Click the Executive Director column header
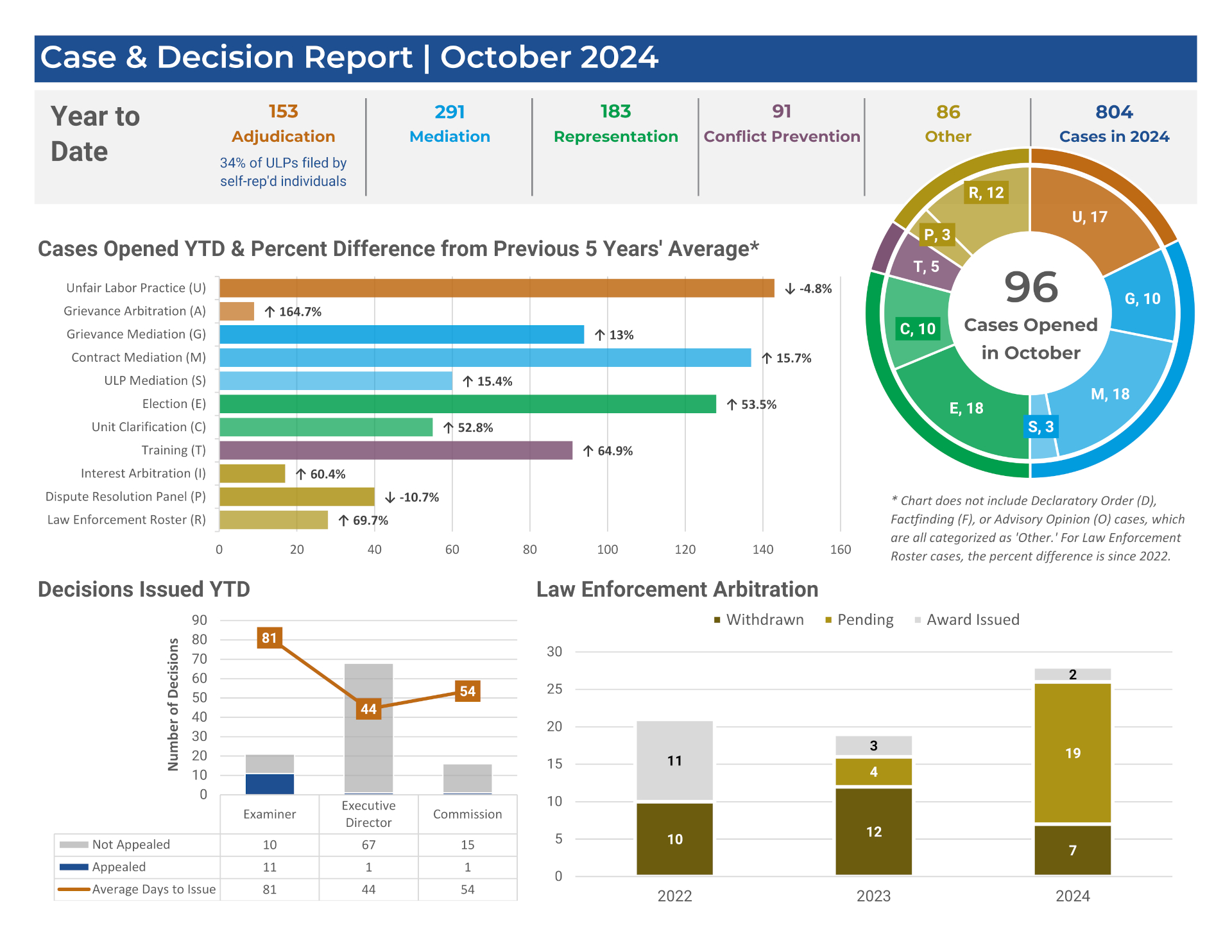This screenshot has height=952, width=1232. (x=368, y=814)
